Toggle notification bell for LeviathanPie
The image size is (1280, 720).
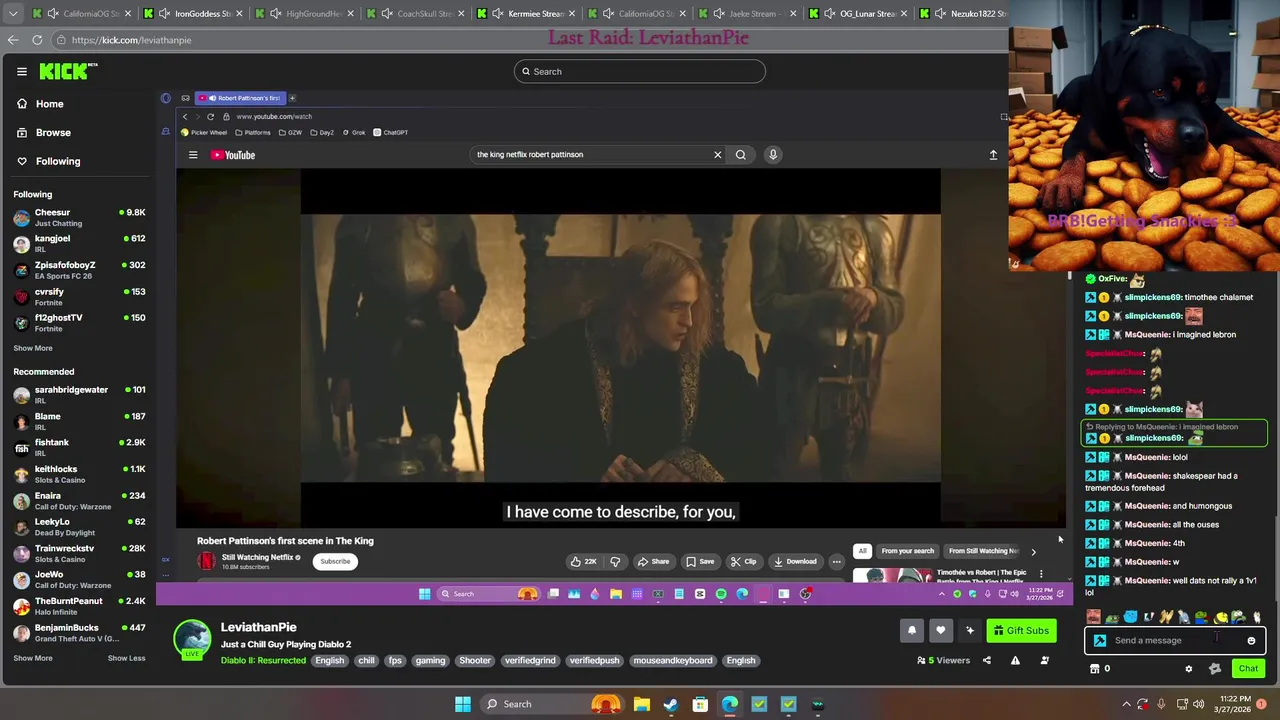point(912,630)
